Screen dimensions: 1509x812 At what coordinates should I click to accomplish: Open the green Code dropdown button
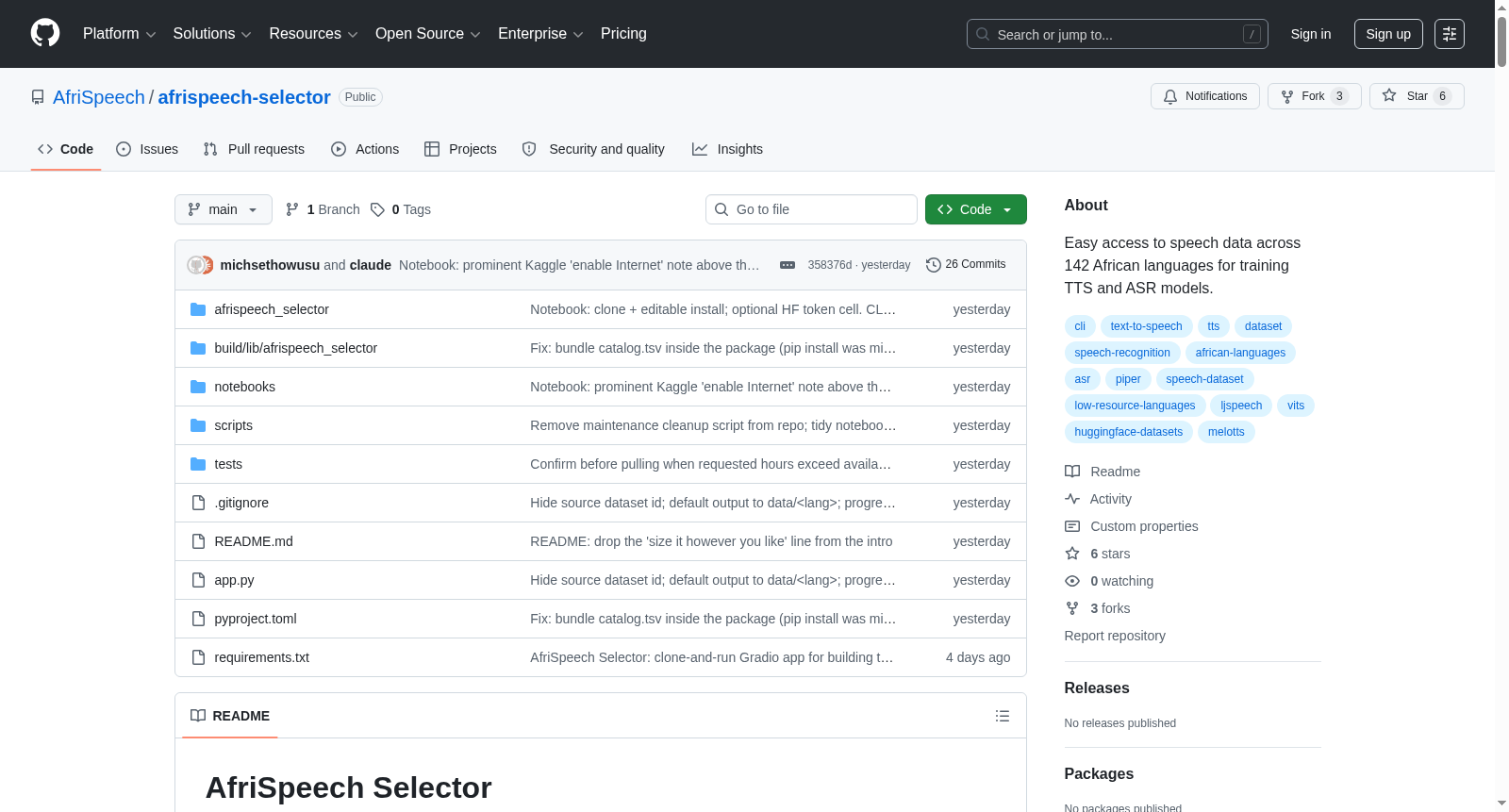tap(976, 209)
